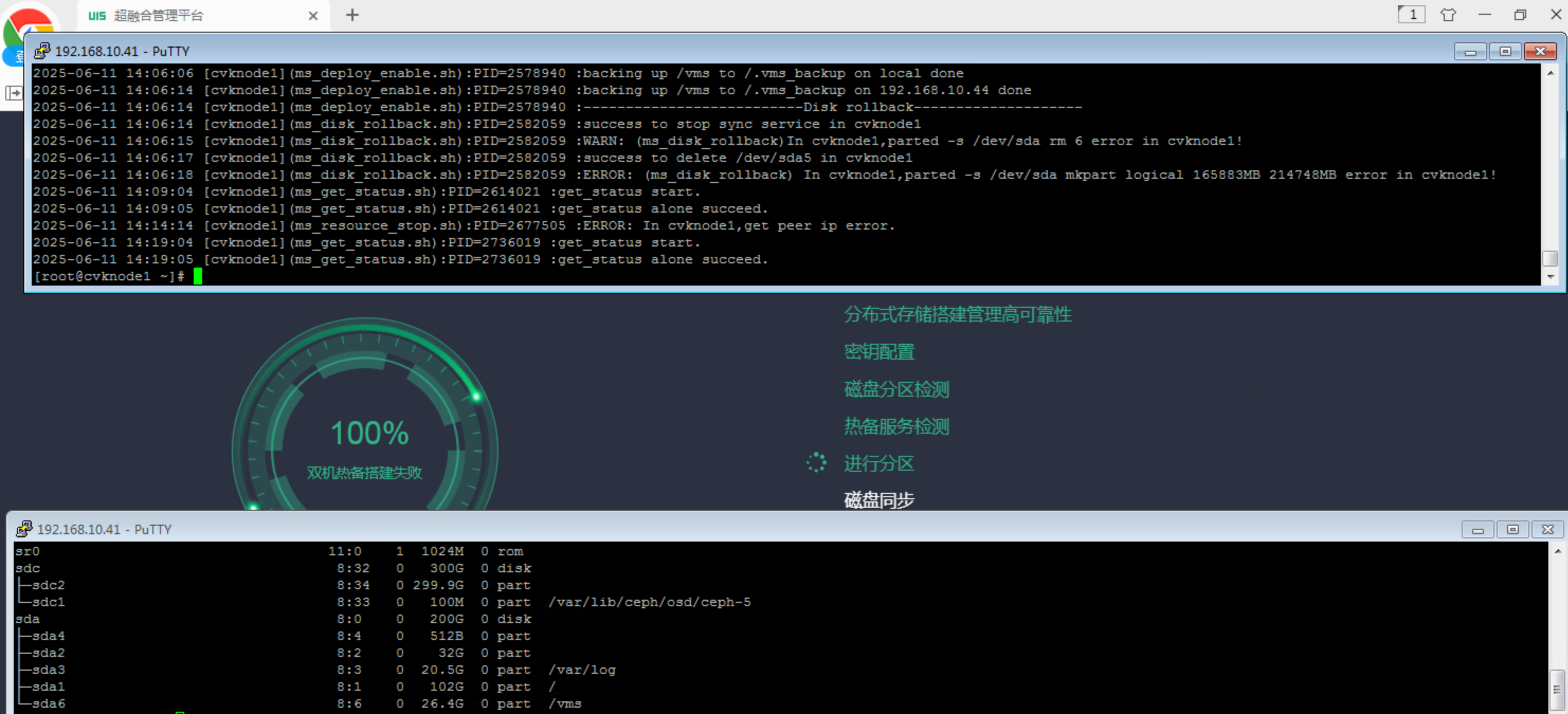This screenshot has height=714, width=1568.
Task: Click the shirt-shaped skin icon in browser
Action: 1448,15
